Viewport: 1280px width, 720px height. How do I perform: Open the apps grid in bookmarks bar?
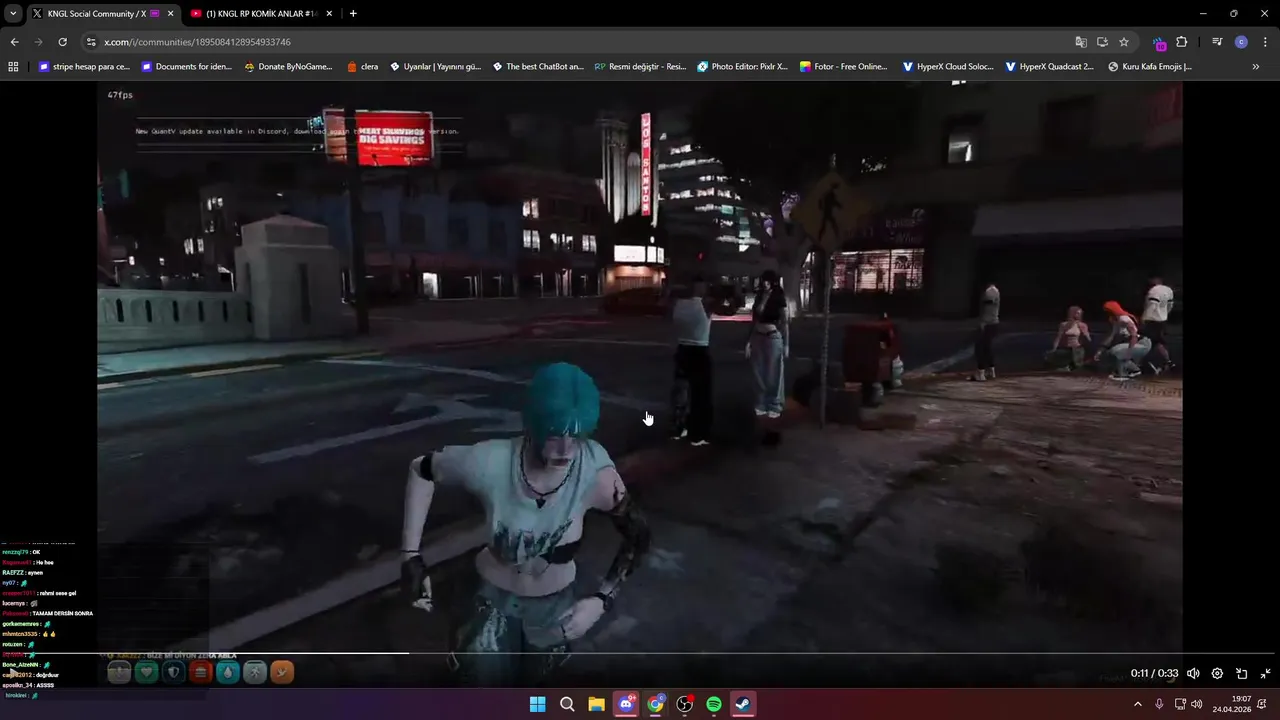click(13, 67)
